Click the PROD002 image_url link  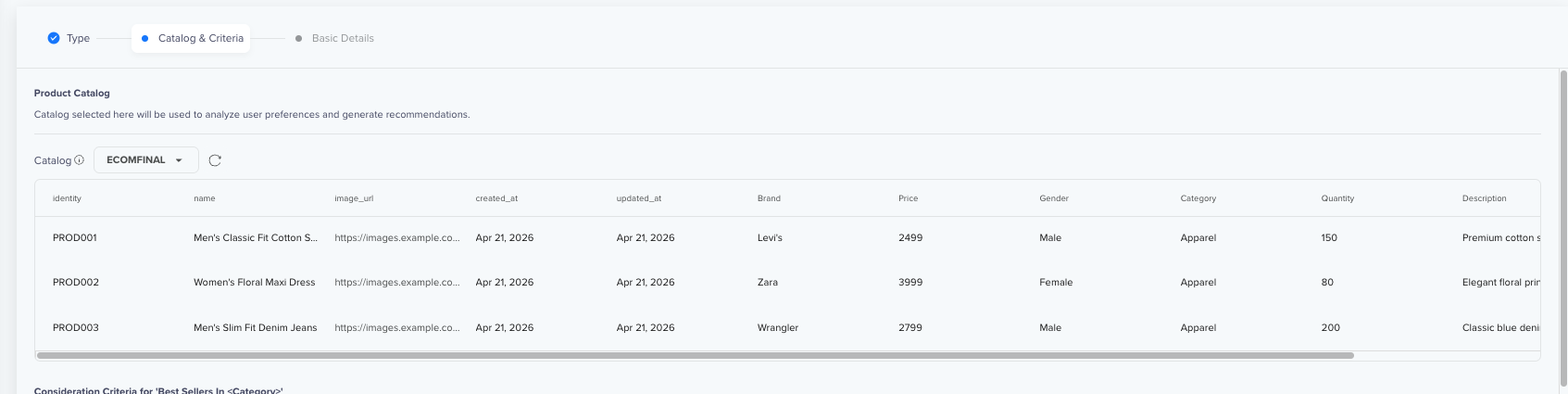pos(397,282)
